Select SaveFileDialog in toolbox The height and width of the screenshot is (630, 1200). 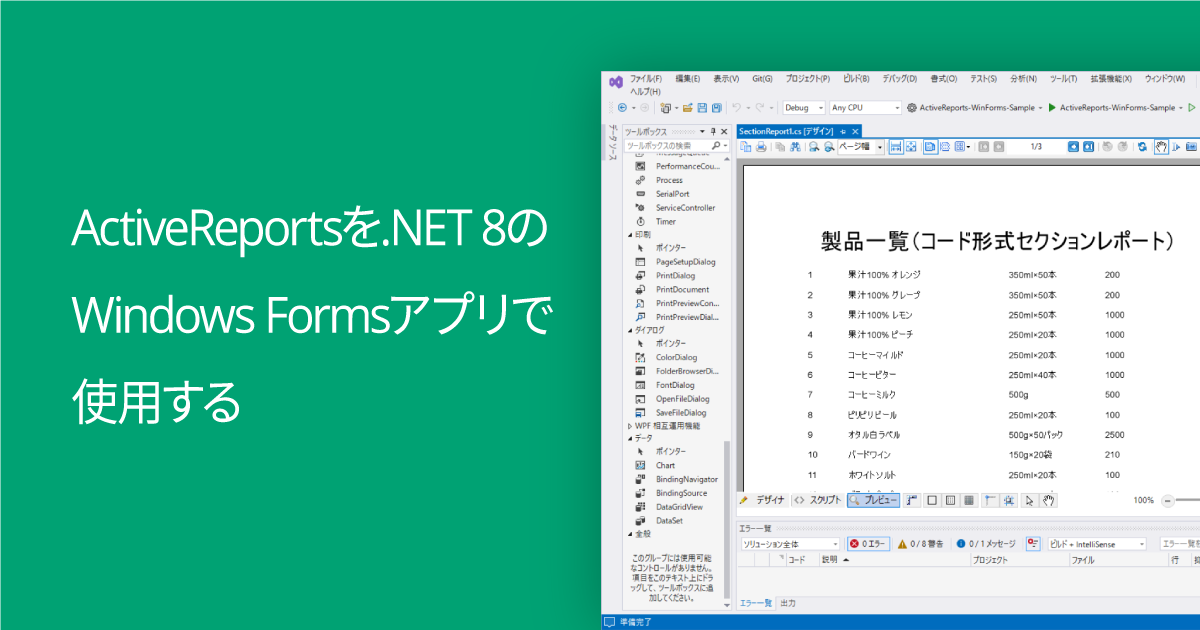pyautogui.click(x=680, y=412)
